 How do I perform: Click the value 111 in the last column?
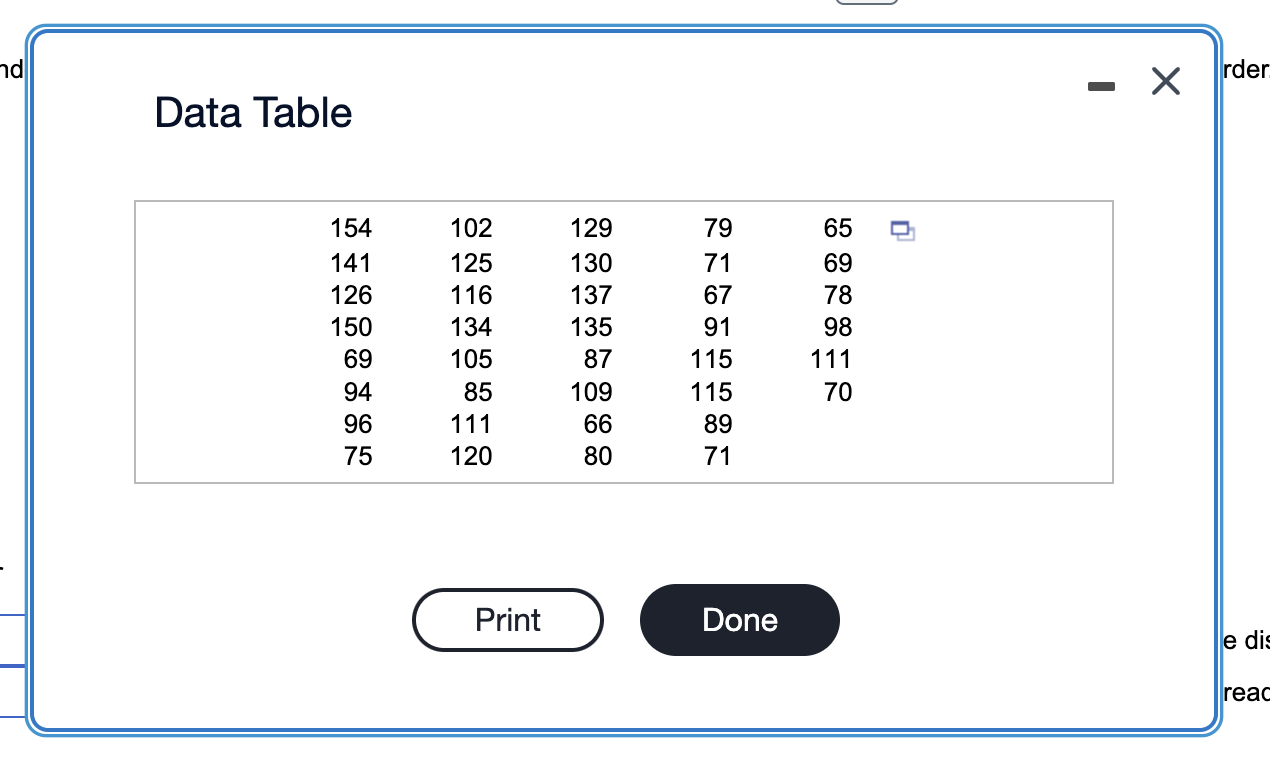click(830, 359)
